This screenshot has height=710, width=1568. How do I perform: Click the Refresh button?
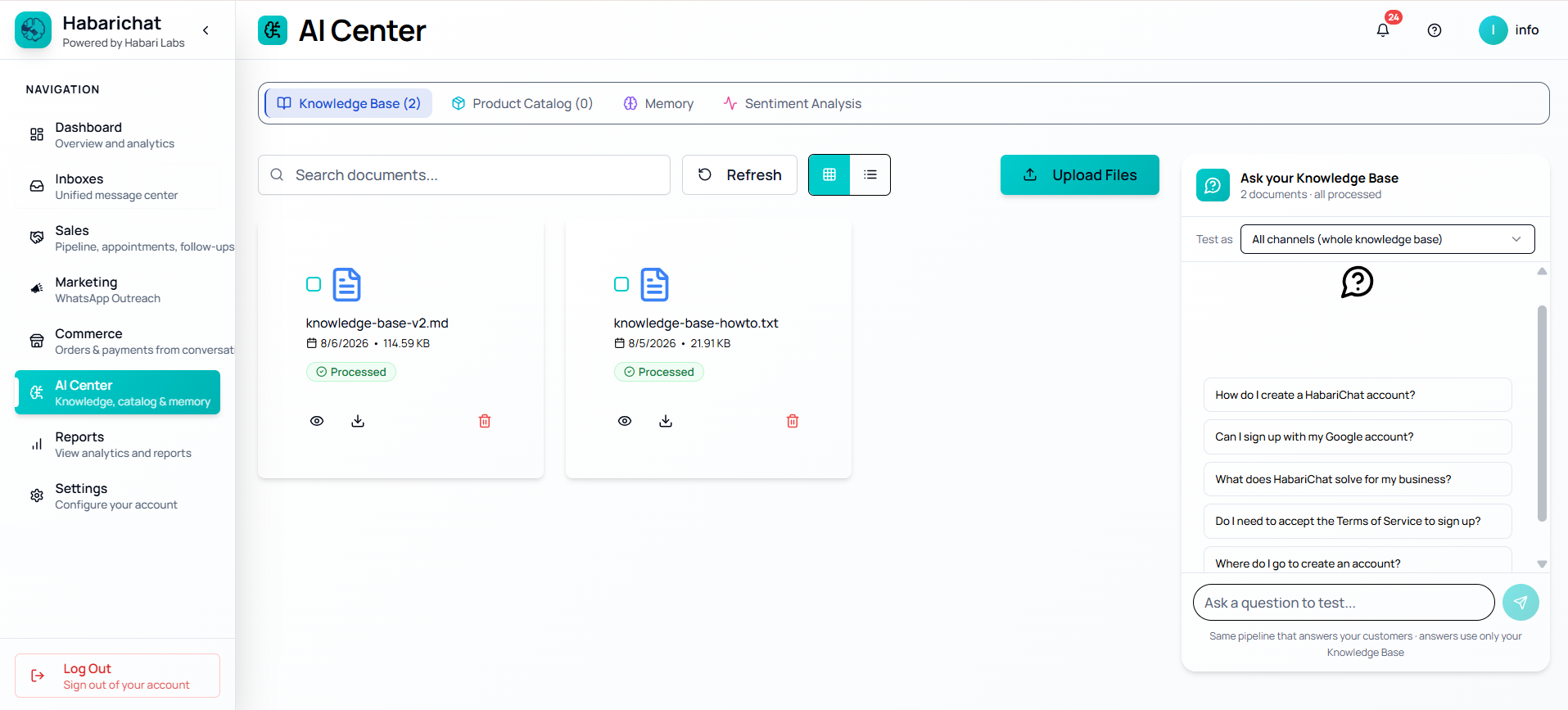[x=739, y=175]
